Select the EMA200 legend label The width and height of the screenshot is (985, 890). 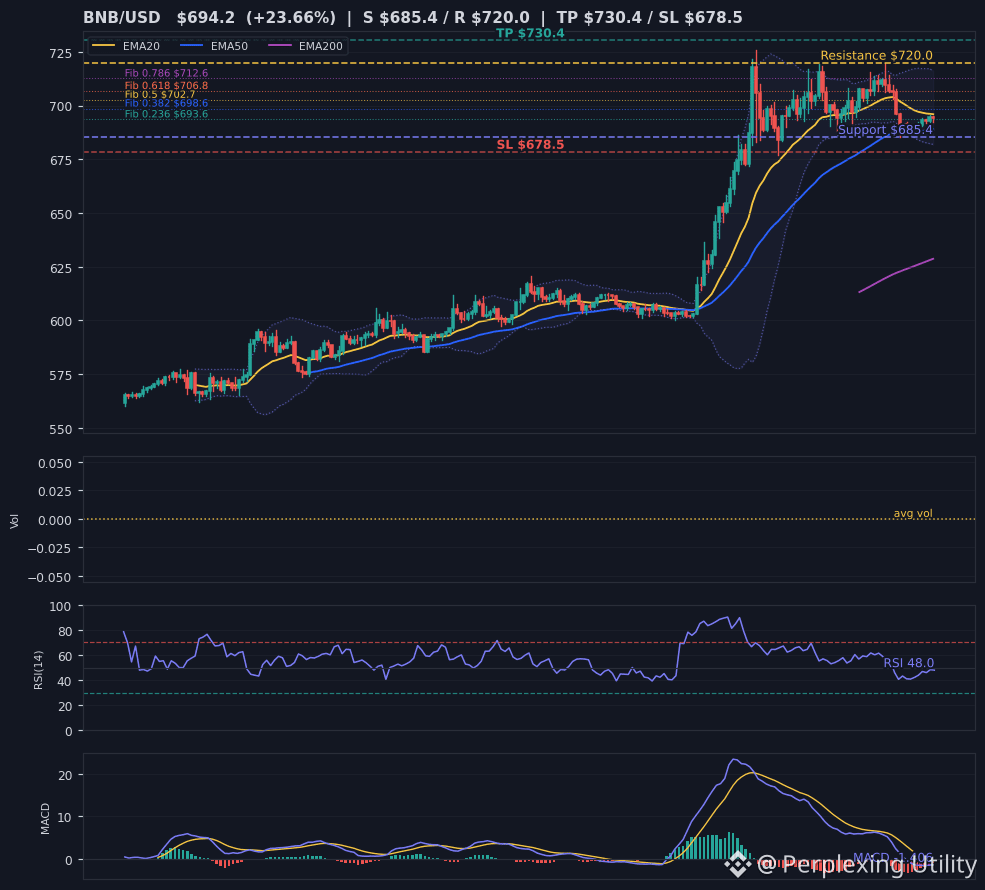[x=320, y=46]
